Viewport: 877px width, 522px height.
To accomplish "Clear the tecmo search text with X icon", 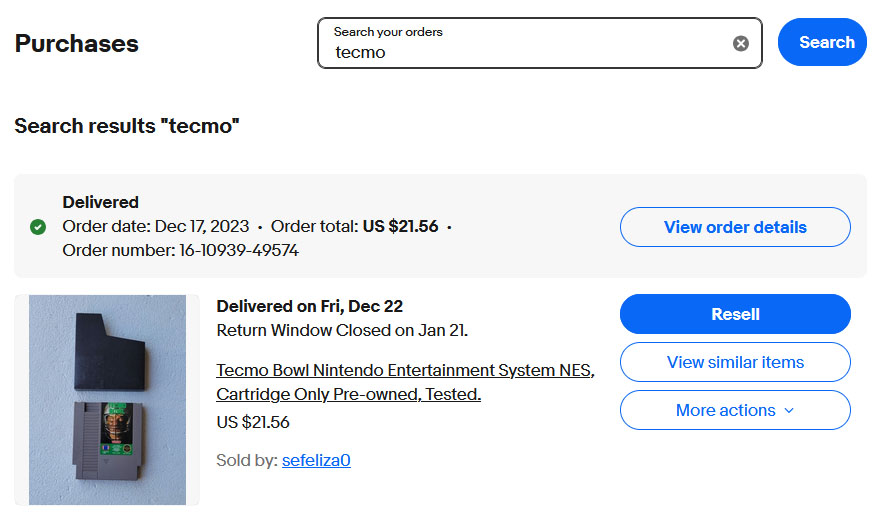I will [741, 43].
